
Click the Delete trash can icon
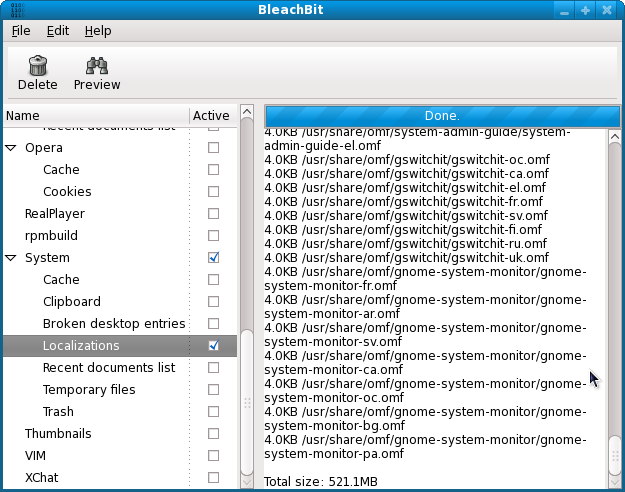pyautogui.click(x=38, y=66)
